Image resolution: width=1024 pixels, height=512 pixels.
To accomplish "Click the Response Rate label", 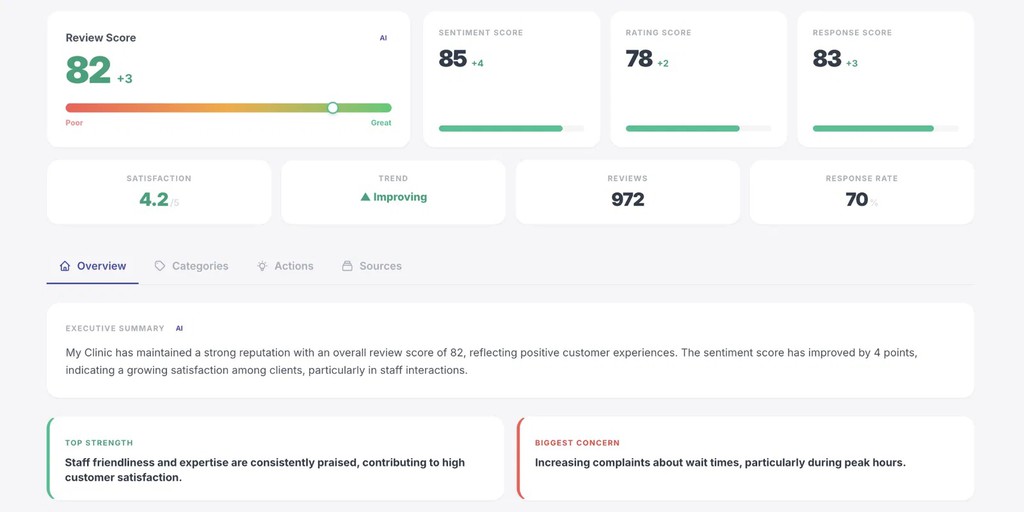I will pos(861,178).
